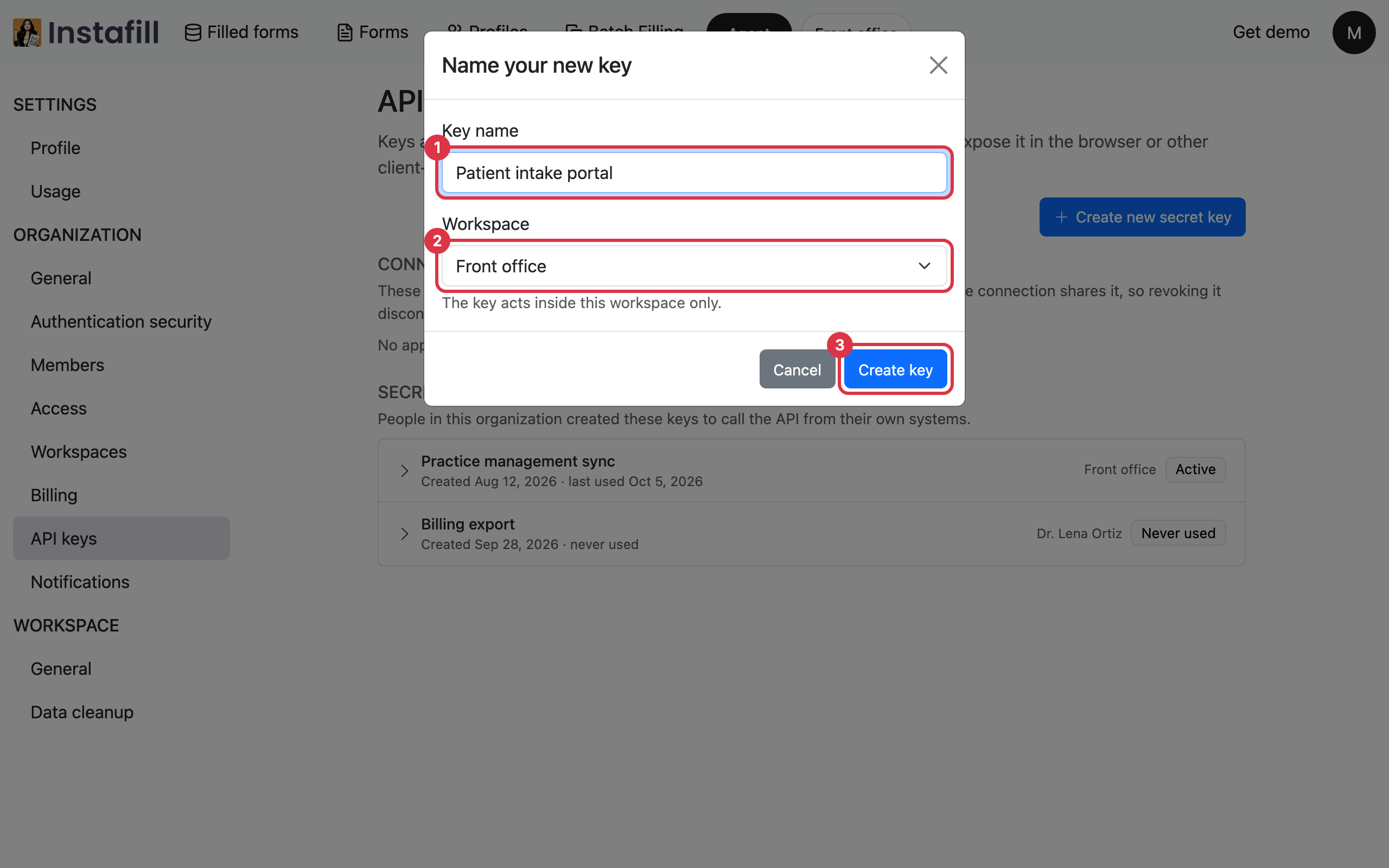Open Access settings page
Viewport: 1389px width, 868px height.
121,408
